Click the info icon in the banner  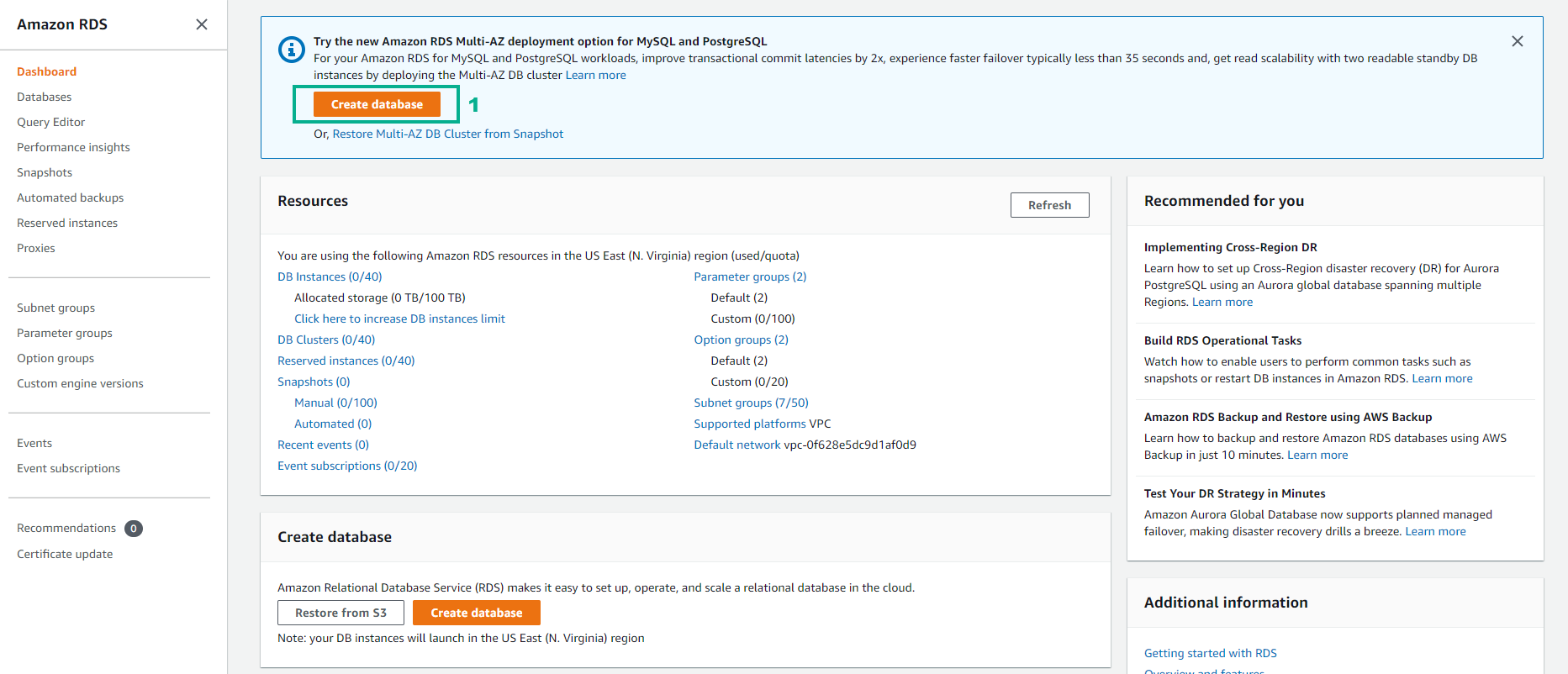(x=292, y=50)
